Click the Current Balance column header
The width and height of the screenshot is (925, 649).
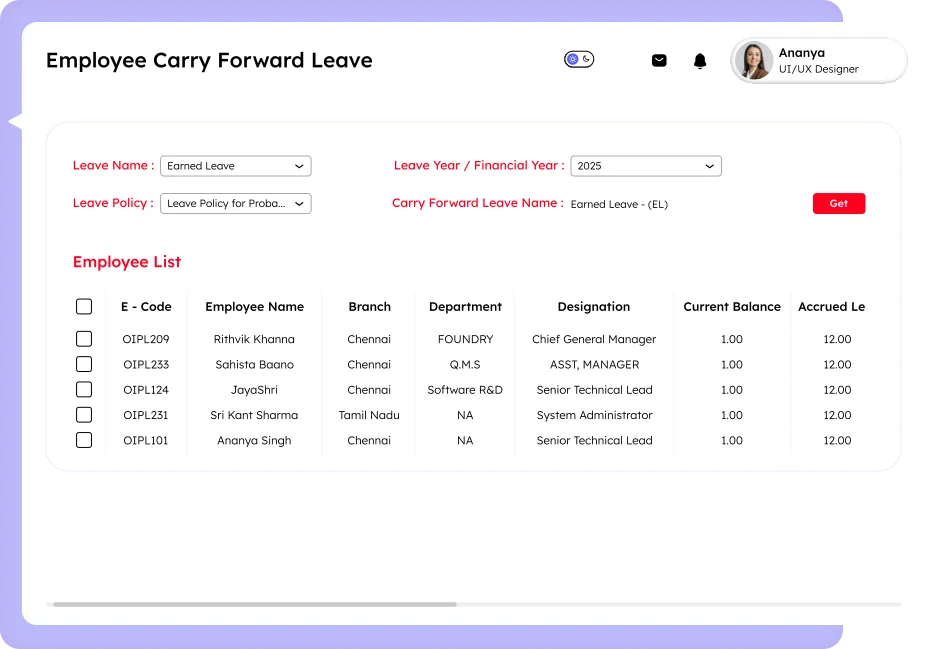coord(731,306)
